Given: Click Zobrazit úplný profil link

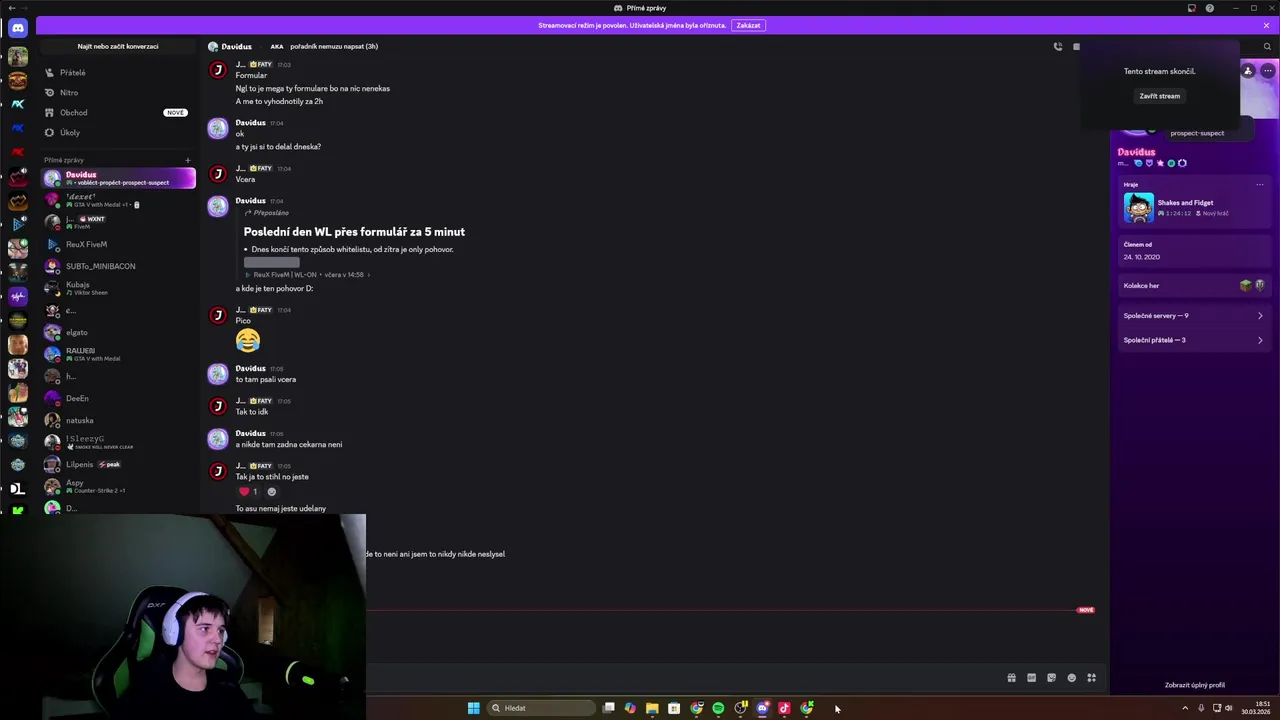Looking at the screenshot, I should [x=1195, y=685].
